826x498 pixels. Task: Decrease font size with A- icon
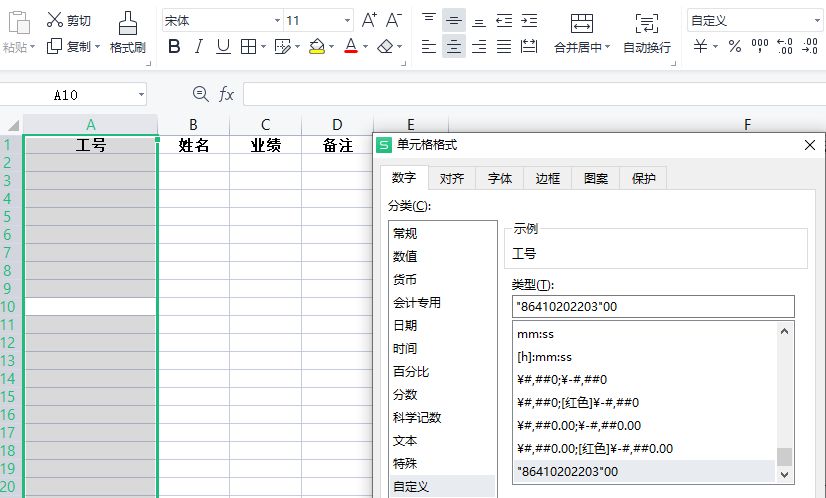(394, 21)
